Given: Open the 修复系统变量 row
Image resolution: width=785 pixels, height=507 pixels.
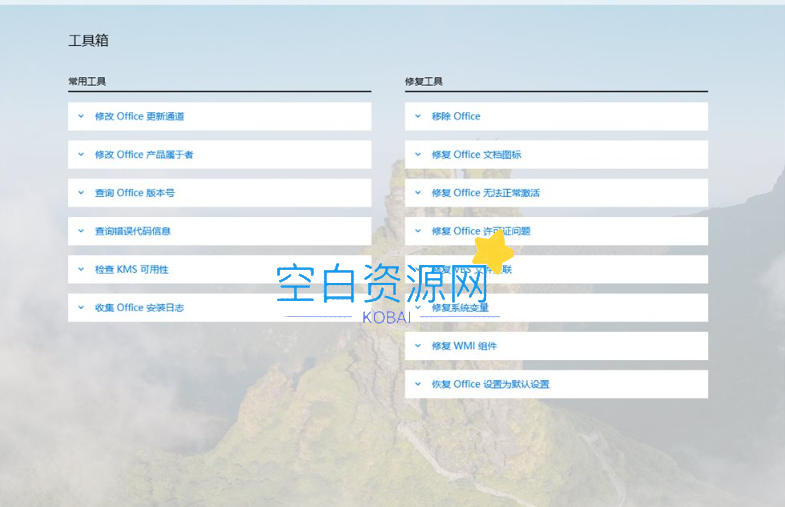Looking at the screenshot, I should point(556,308).
